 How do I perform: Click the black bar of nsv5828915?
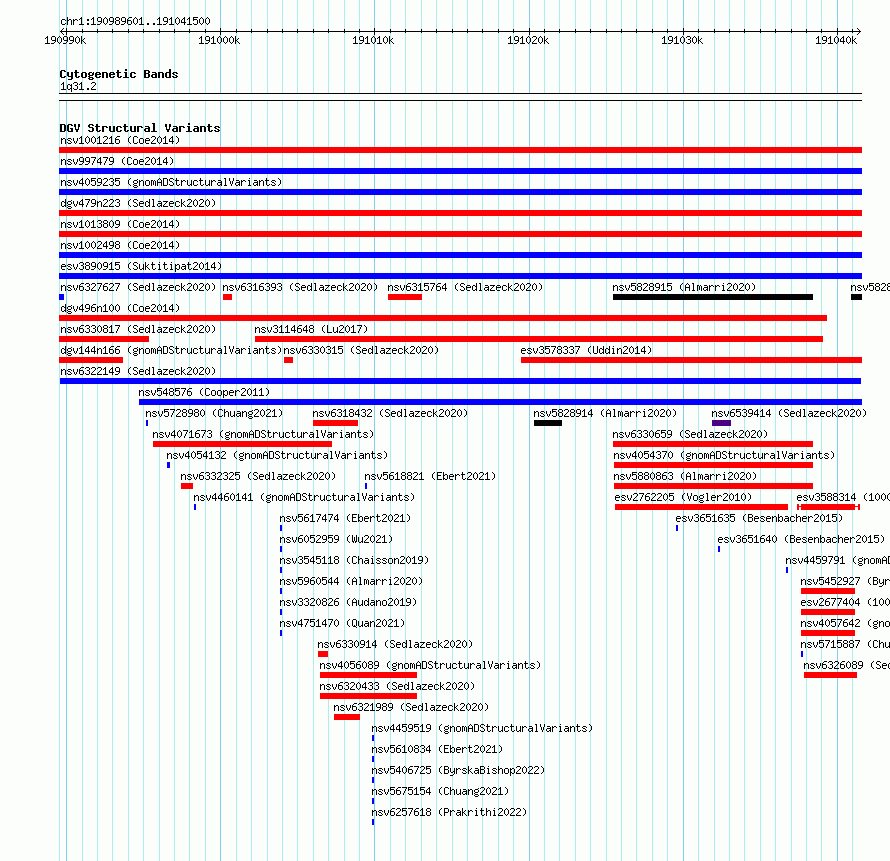pyautogui.click(x=713, y=297)
